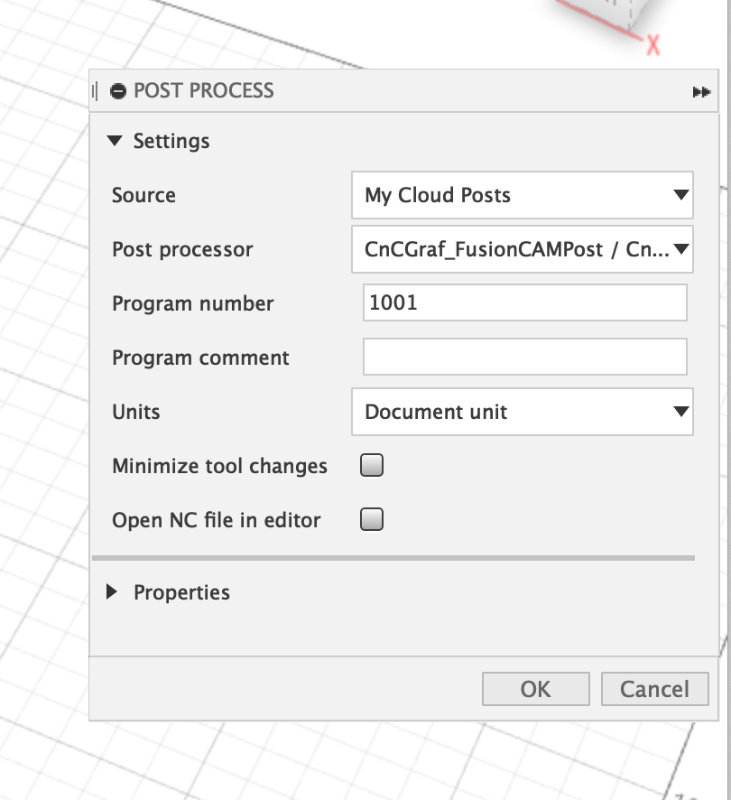Click the double-arrow icon in the dialog header
This screenshot has height=800, width=731.
tap(701, 92)
